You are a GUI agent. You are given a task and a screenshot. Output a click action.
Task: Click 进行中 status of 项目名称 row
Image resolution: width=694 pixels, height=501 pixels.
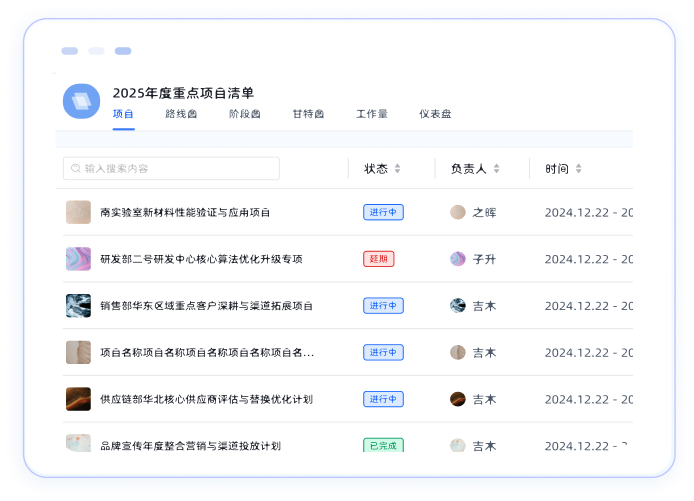(x=383, y=352)
